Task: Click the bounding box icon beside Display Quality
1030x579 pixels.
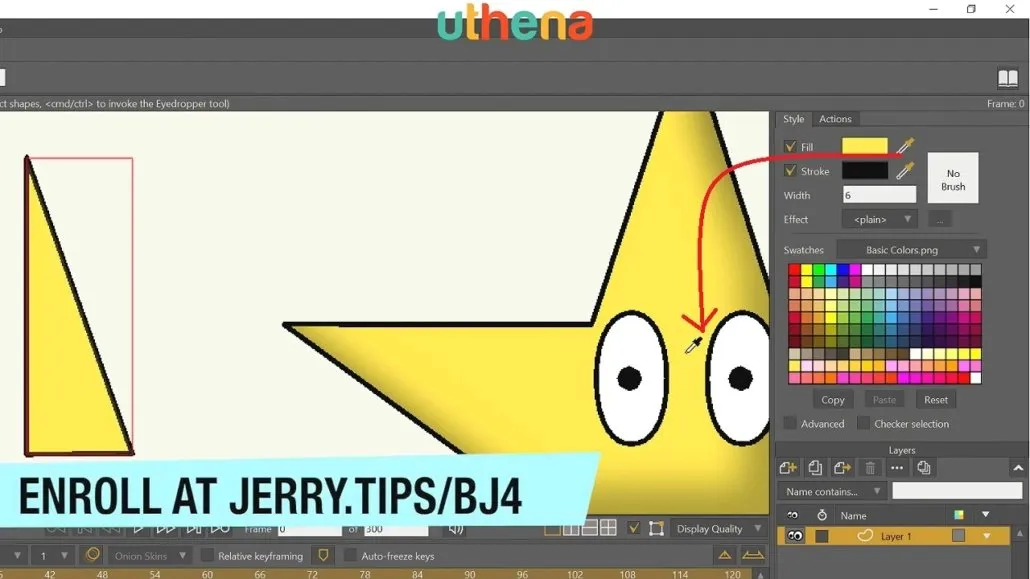Action: coord(656,528)
